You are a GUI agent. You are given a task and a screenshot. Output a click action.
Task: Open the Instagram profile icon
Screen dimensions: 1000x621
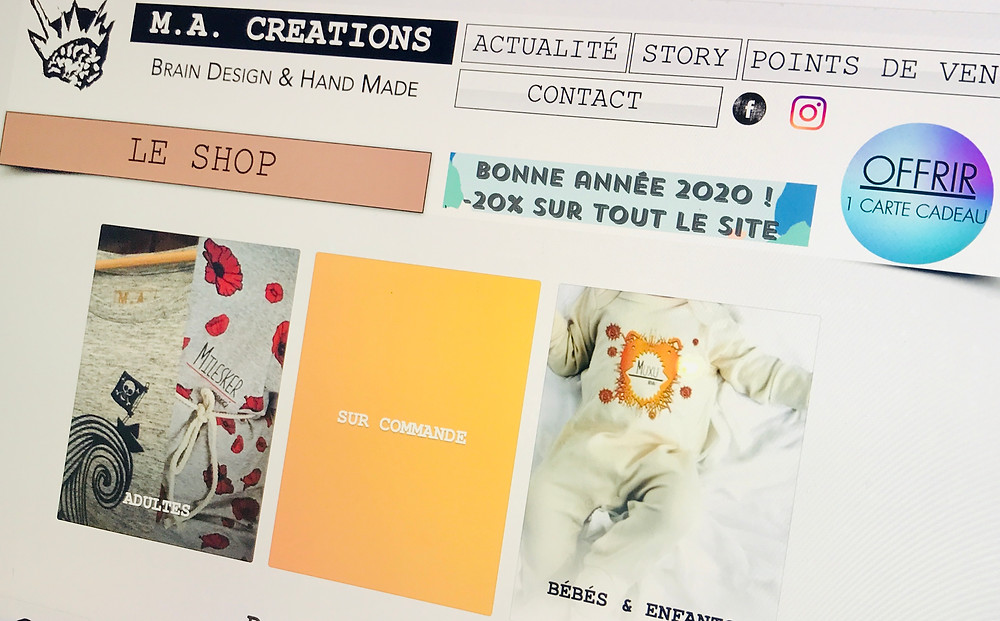[808, 113]
